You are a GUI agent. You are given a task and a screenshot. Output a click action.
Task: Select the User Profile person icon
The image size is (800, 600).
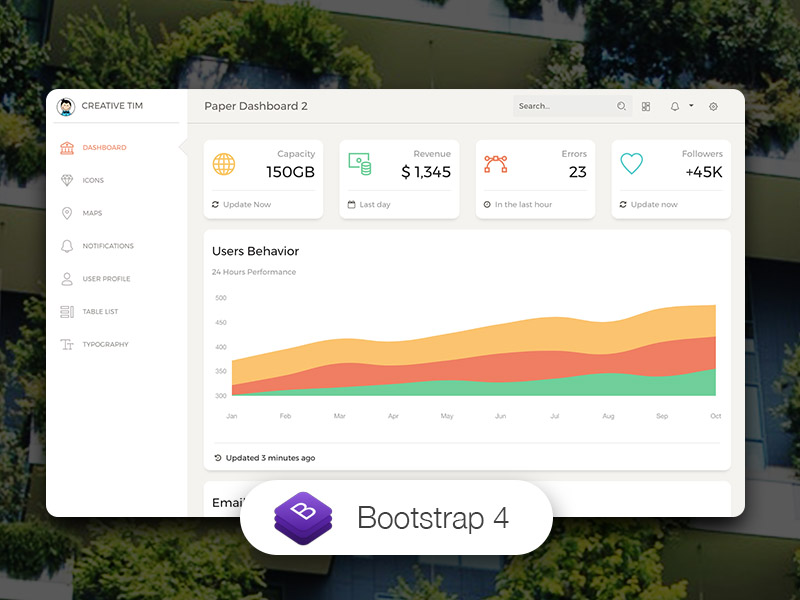pyautogui.click(x=66, y=279)
